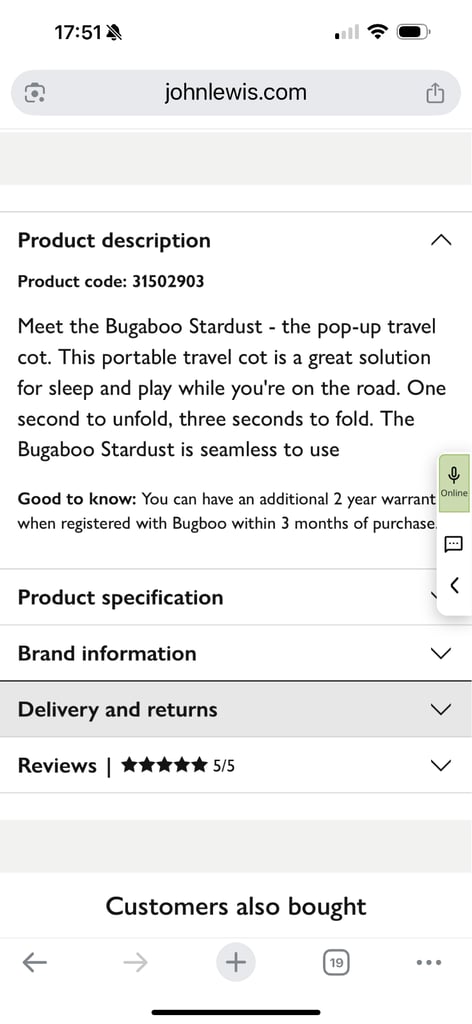
Task: Open the three-dot browser menu
Action: pos(429,962)
